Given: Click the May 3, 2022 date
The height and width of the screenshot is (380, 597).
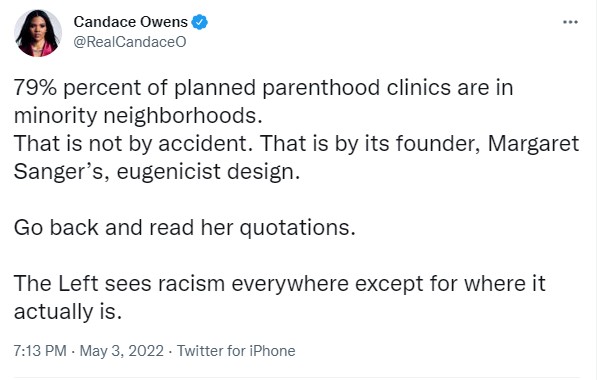Looking at the screenshot, I should pos(121,351).
